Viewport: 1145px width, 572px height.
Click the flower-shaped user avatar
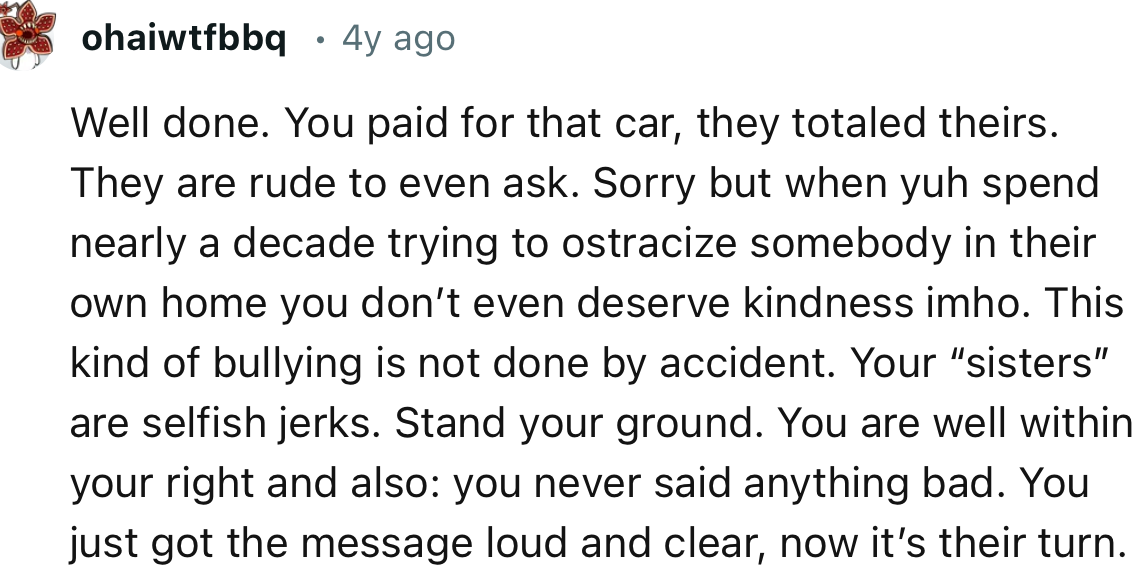pos(30,37)
